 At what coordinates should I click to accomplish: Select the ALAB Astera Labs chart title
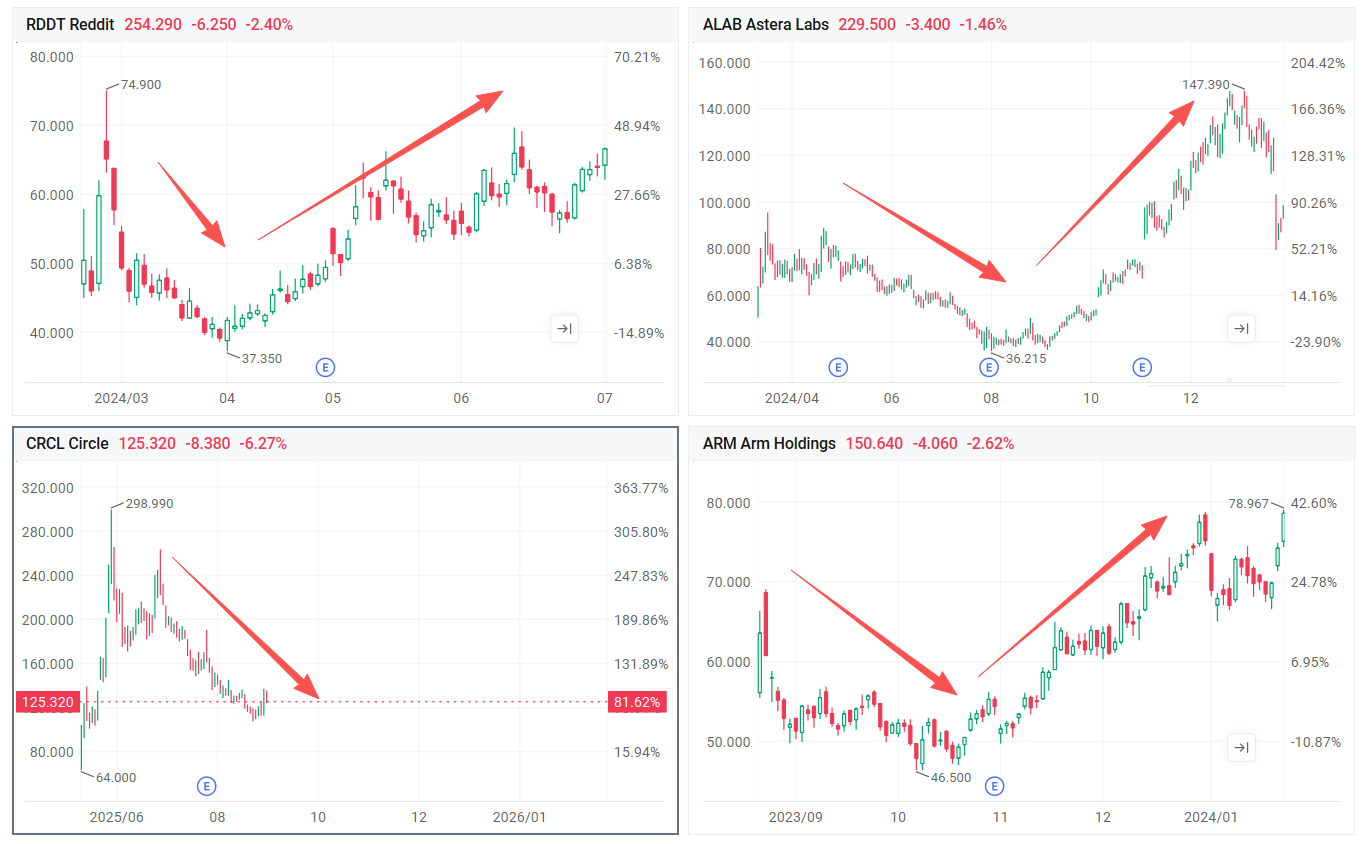(766, 24)
